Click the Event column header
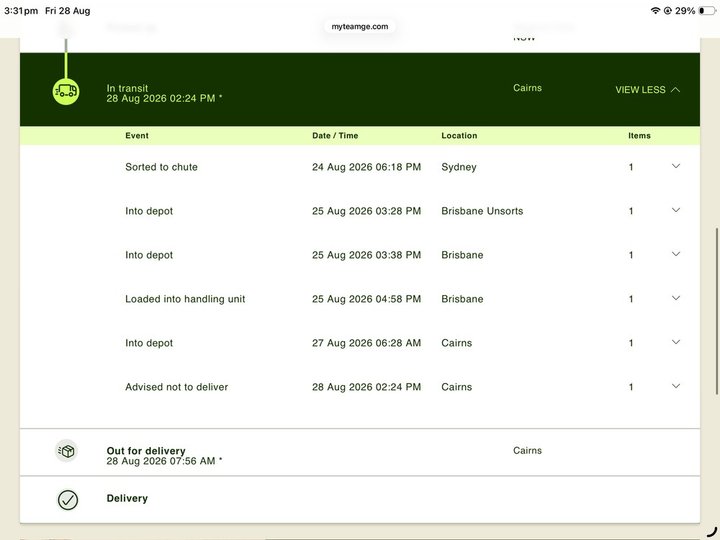This screenshot has height=540, width=720. tap(137, 135)
